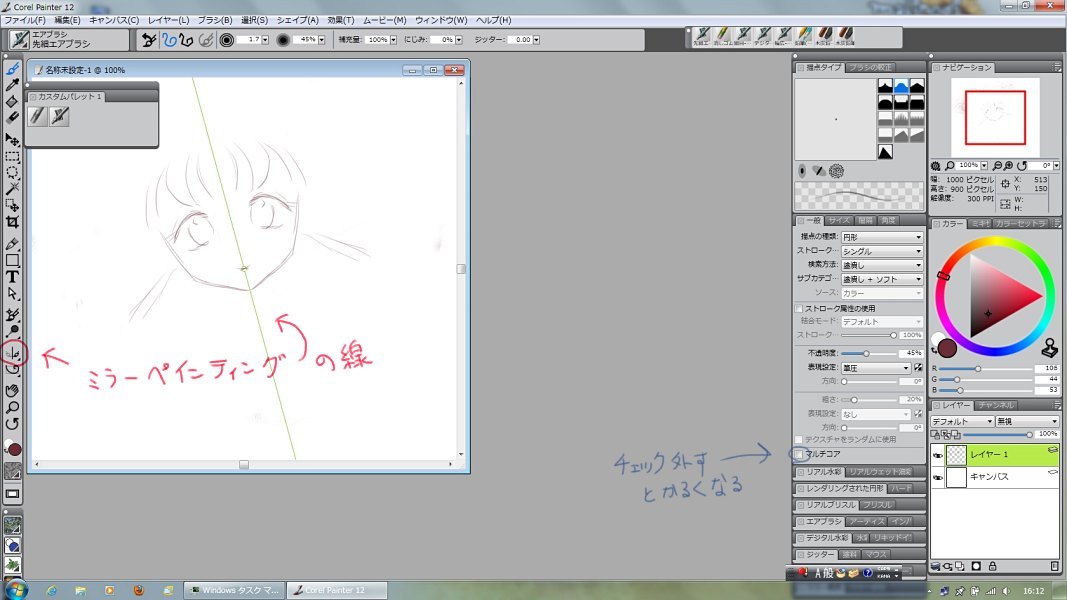1067x600 pixels.
Task: Select the Grabber hand tool
Action: (13, 389)
